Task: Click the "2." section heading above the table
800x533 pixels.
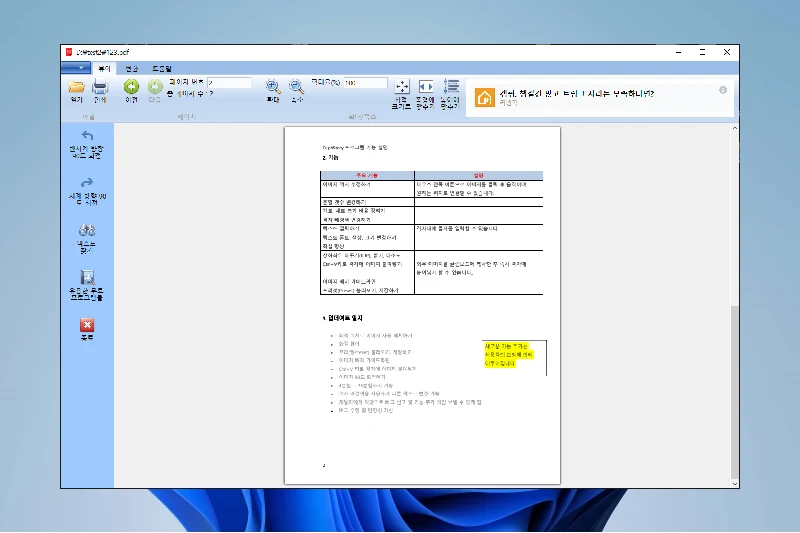Action: click(x=331, y=158)
